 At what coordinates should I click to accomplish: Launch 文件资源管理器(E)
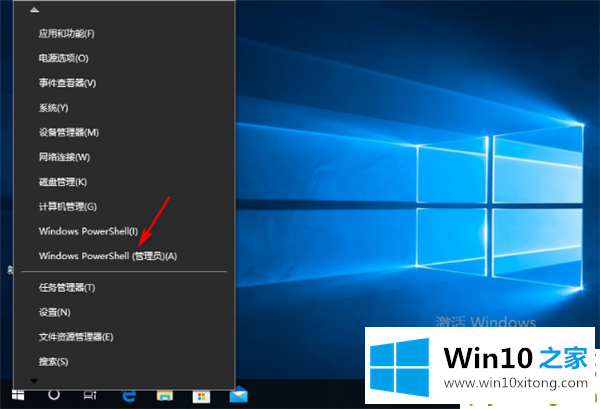[124, 337]
